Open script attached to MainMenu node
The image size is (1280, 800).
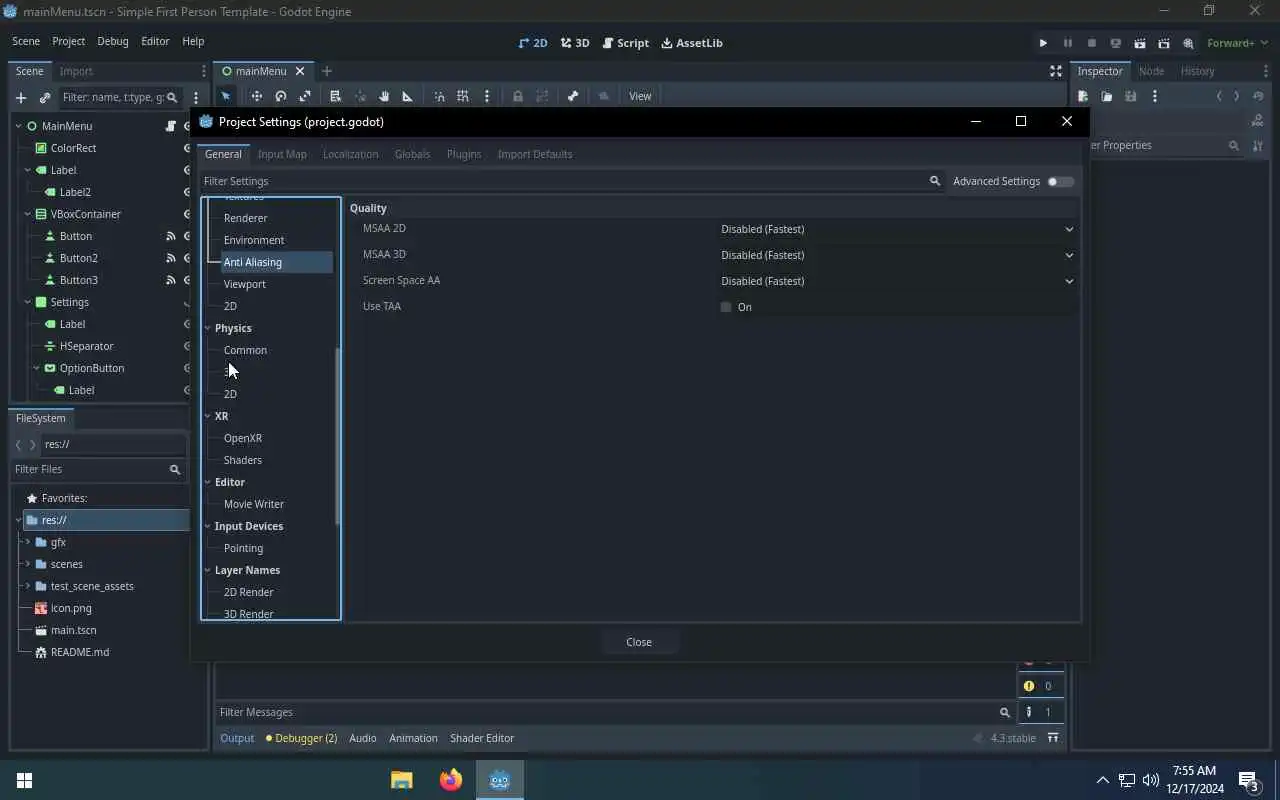coord(171,126)
